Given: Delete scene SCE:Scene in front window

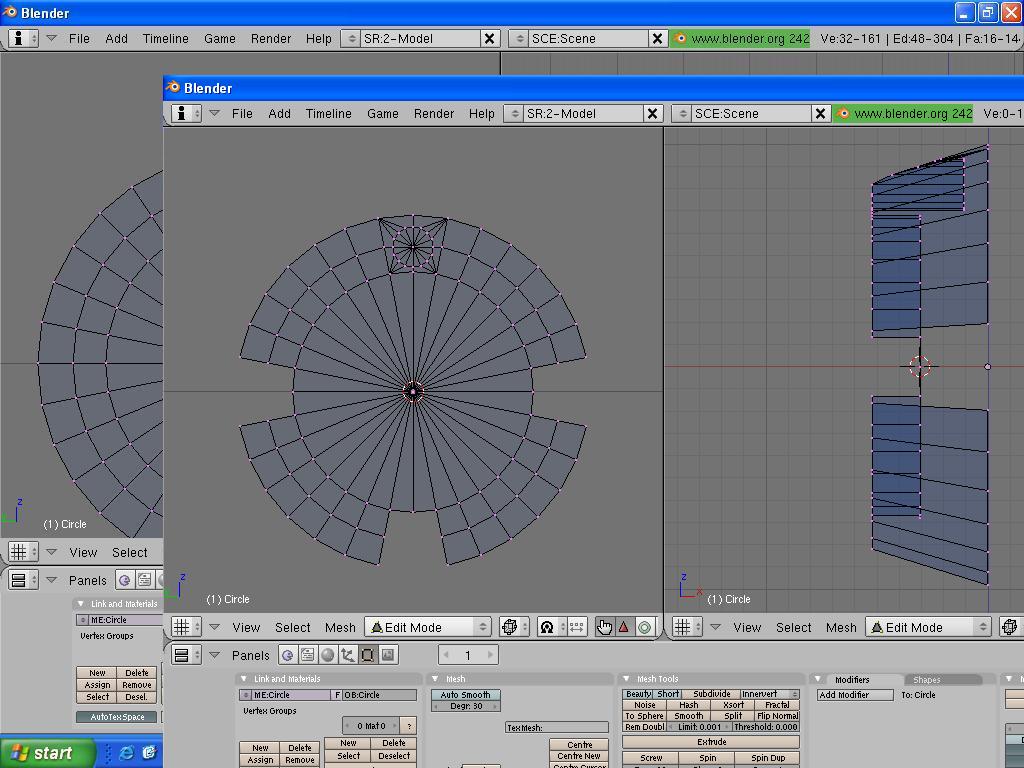Looking at the screenshot, I should tap(820, 114).
